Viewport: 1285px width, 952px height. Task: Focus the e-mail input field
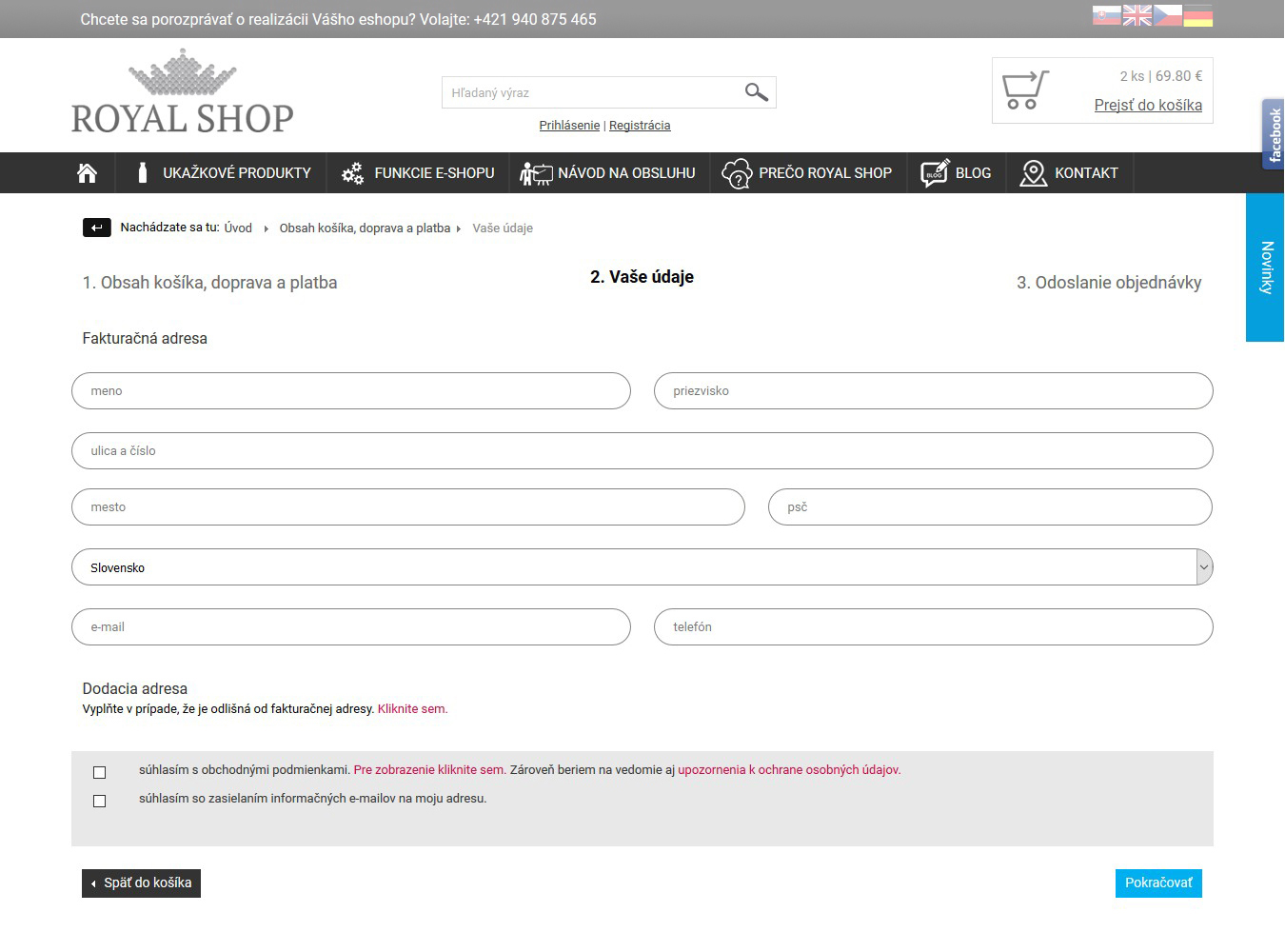[350, 627]
